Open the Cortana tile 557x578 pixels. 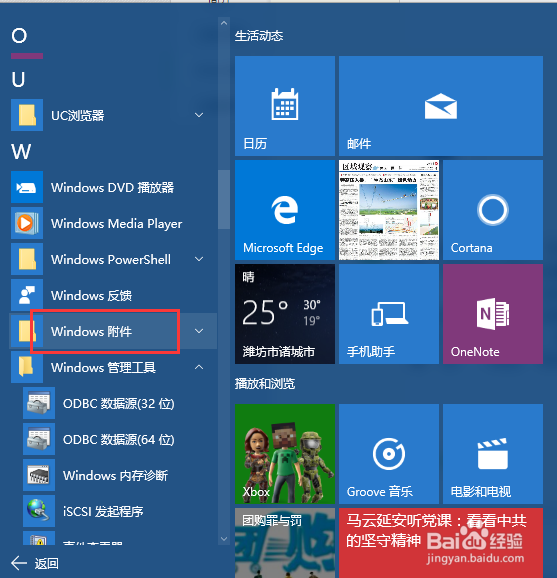pos(493,210)
